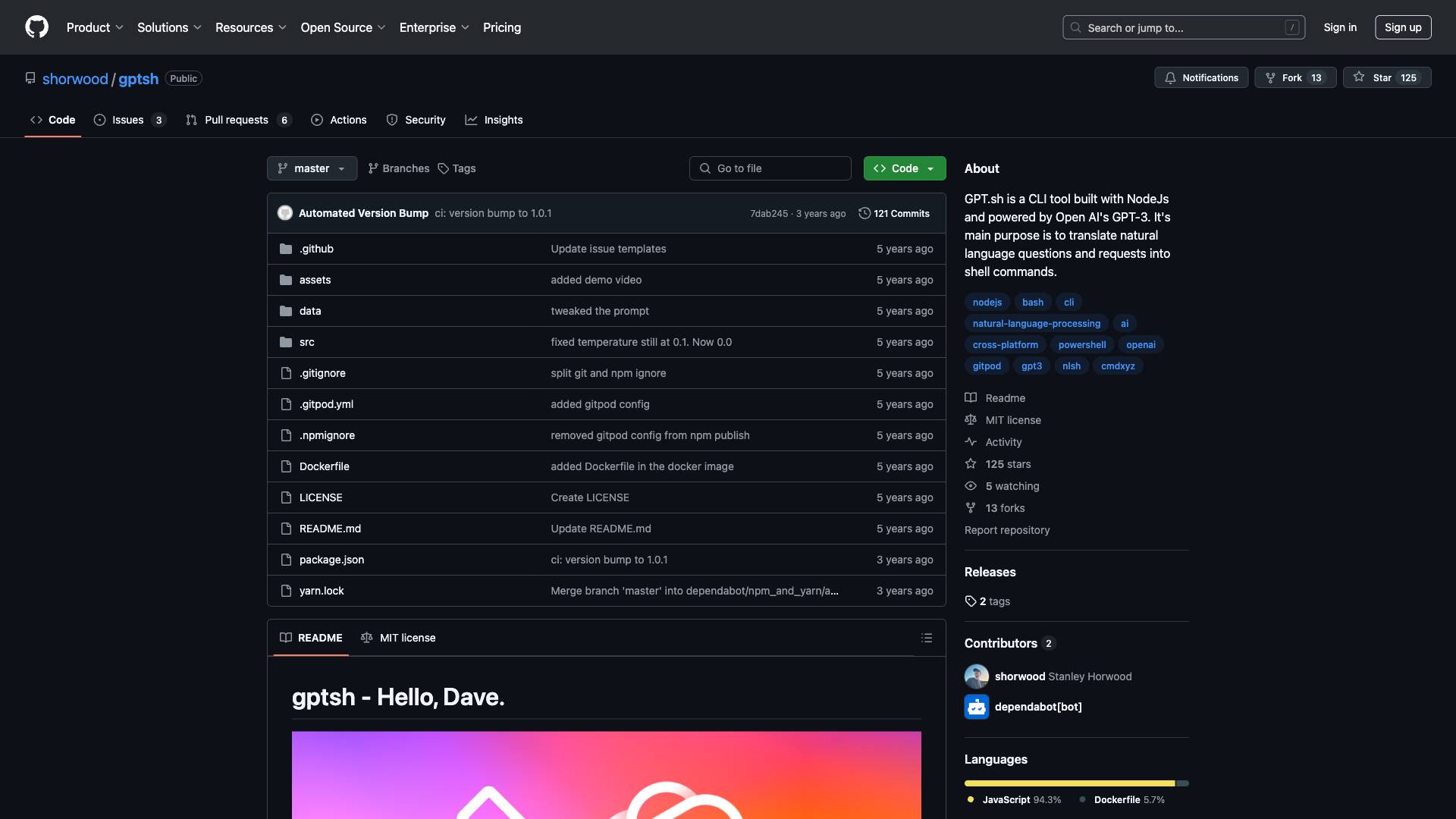Screen dimensions: 1456x819
Task: Open the package.json file
Action: (x=331, y=560)
